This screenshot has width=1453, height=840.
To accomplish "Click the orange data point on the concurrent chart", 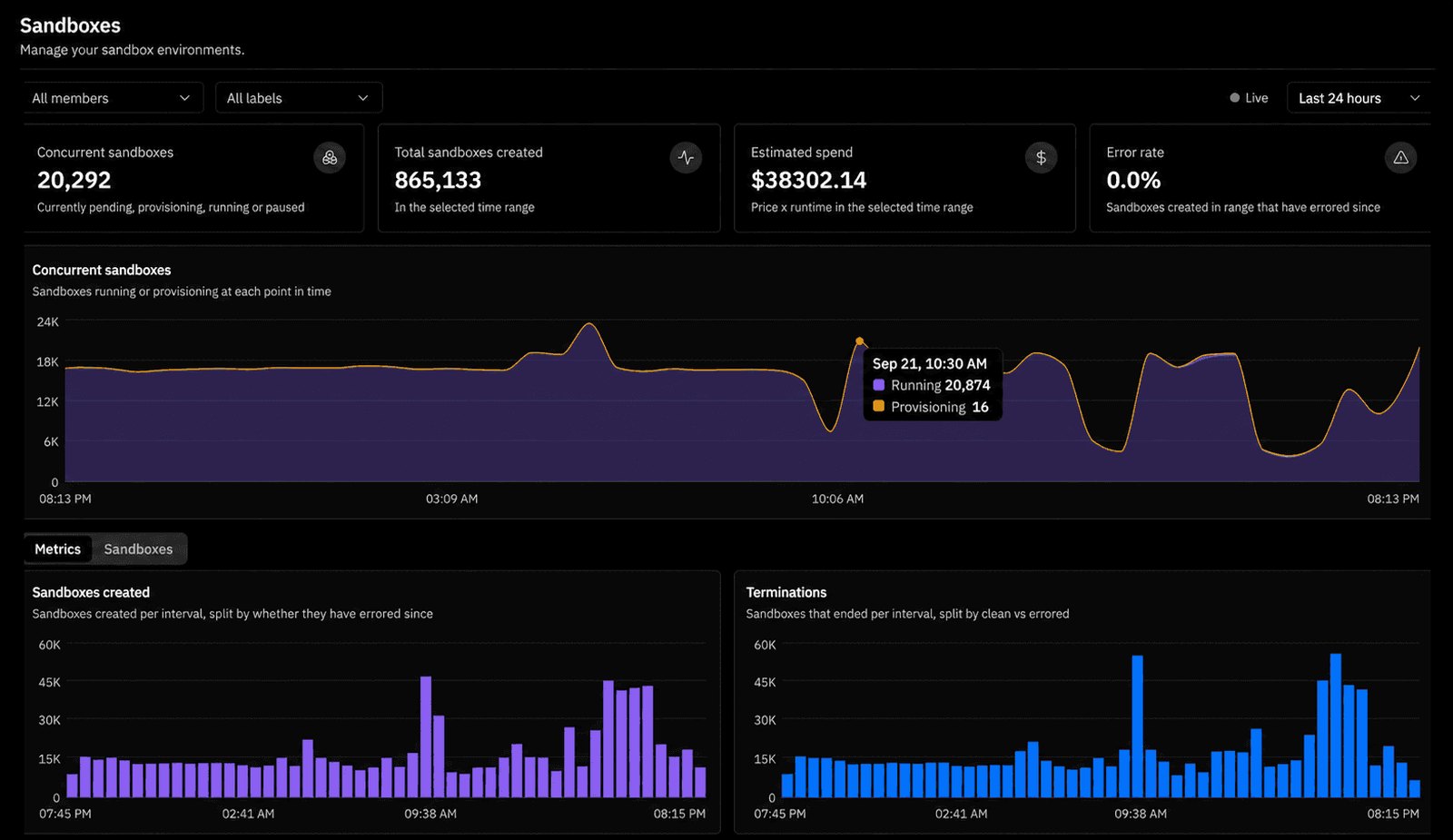I will click(859, 341).
